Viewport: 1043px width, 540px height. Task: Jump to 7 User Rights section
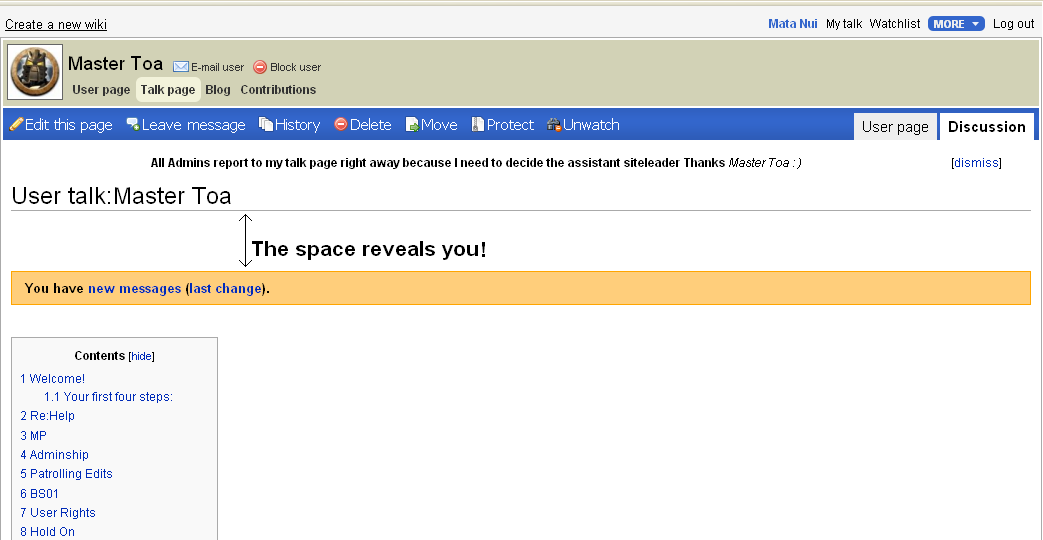pyautogui.click(x=58, y=513)
